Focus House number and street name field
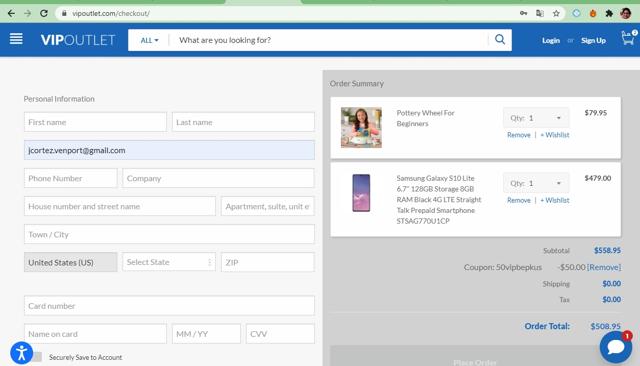 (x=120, y=206)
